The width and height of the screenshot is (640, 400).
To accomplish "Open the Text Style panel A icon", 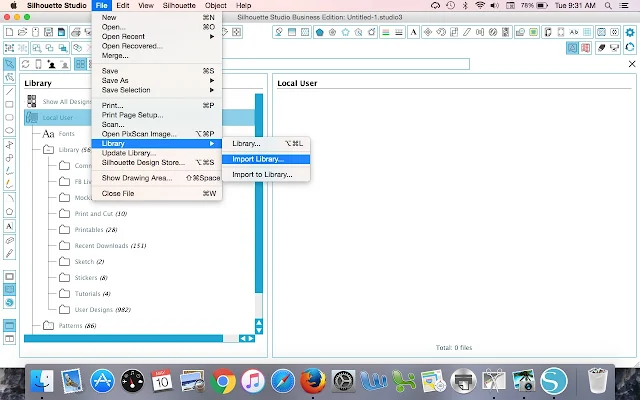I will pos(413,32).
